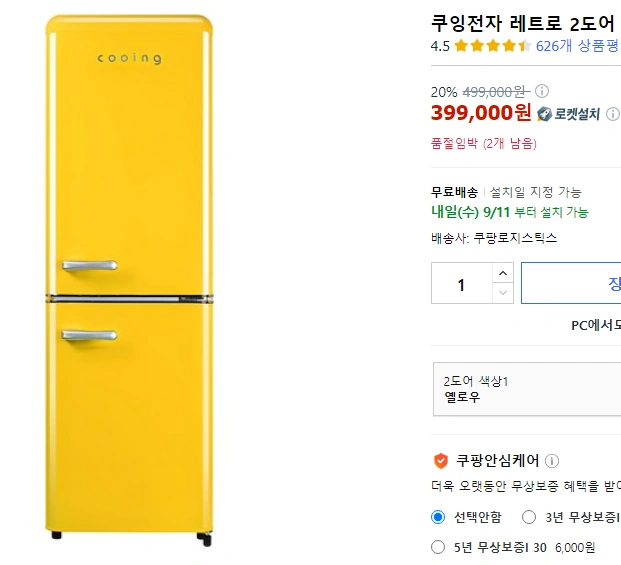Click the info icon beside the original price
This screenshot has height=565, width=621.
pos(542,91)
